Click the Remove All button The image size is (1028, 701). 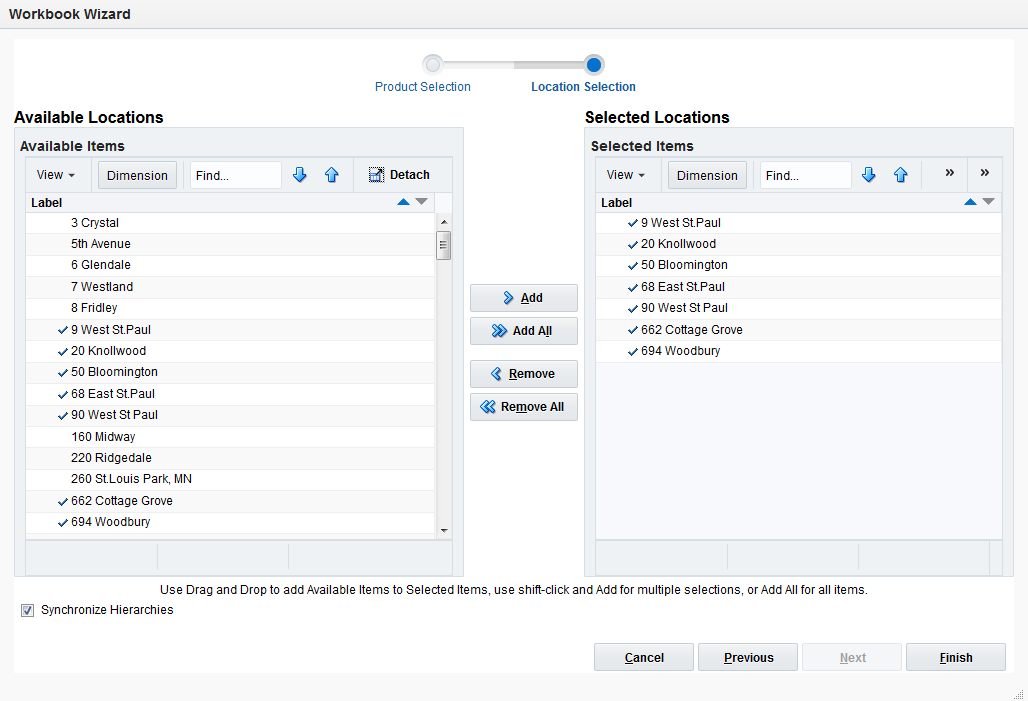pyautogui.click(x=524, y=407)
